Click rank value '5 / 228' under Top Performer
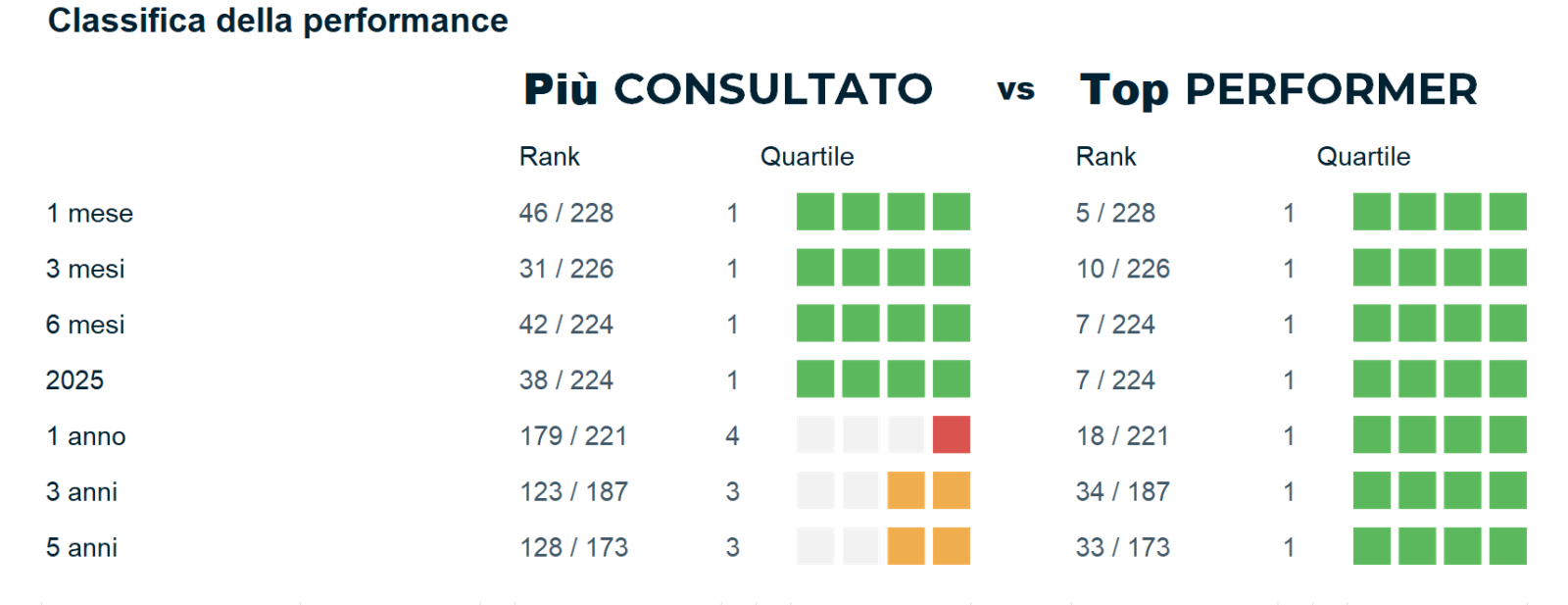 (1115, 213)
